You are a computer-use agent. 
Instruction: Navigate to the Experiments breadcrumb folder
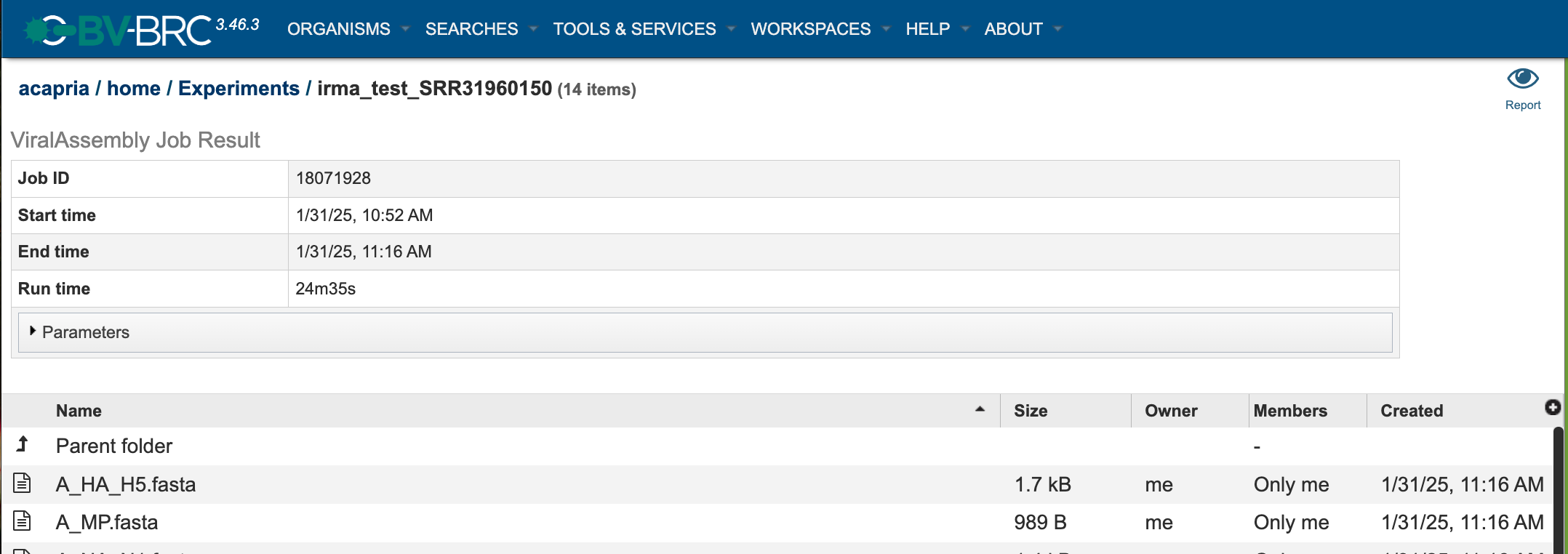(x=239, y=88)
